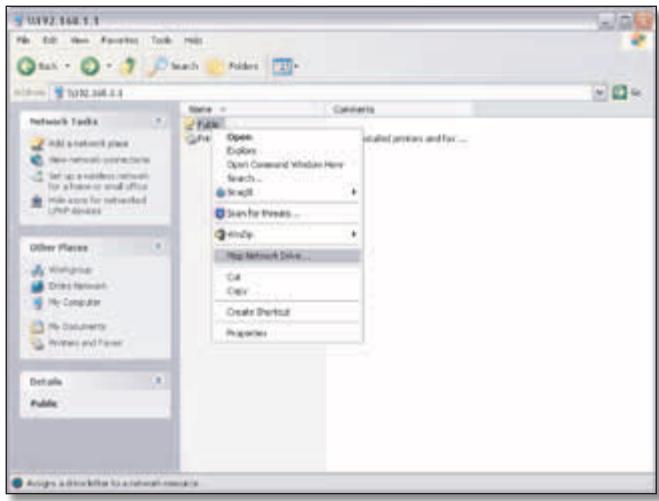This screenshot has width=659, height=501.
Task: Click the wireless network setup icon
Action: (x=37, y=176)
